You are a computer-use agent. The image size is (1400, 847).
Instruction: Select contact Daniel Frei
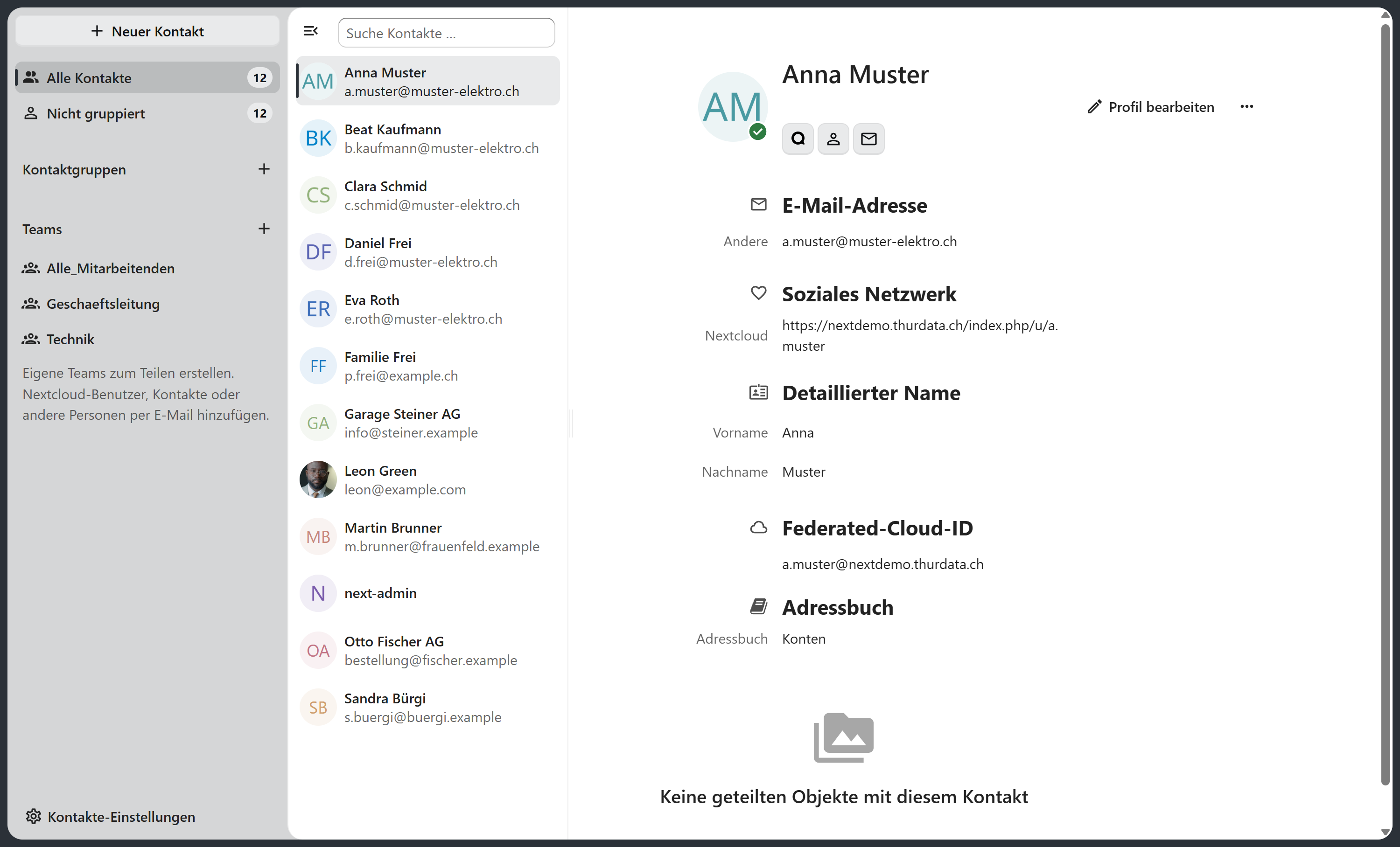point(428,252)
